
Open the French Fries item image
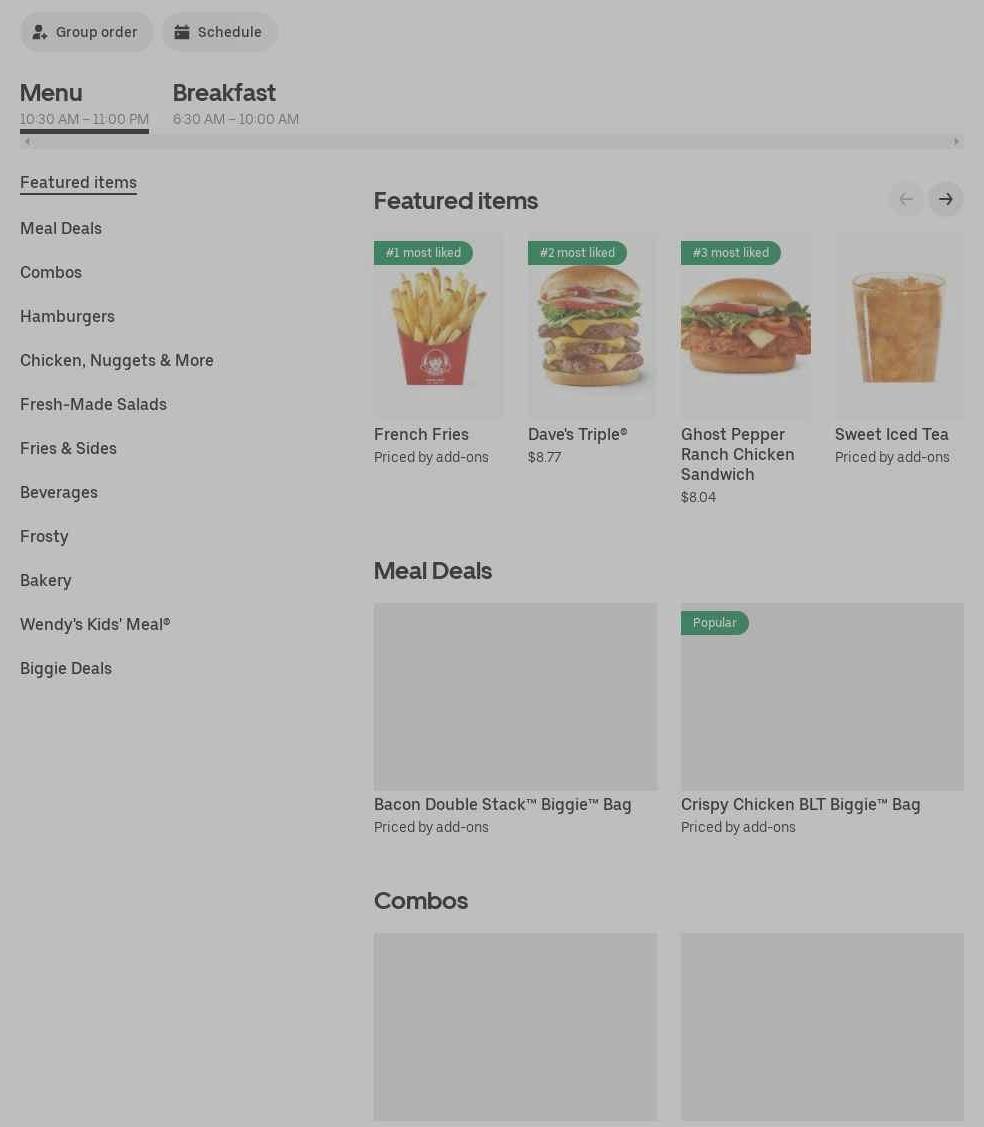point(438,325)
